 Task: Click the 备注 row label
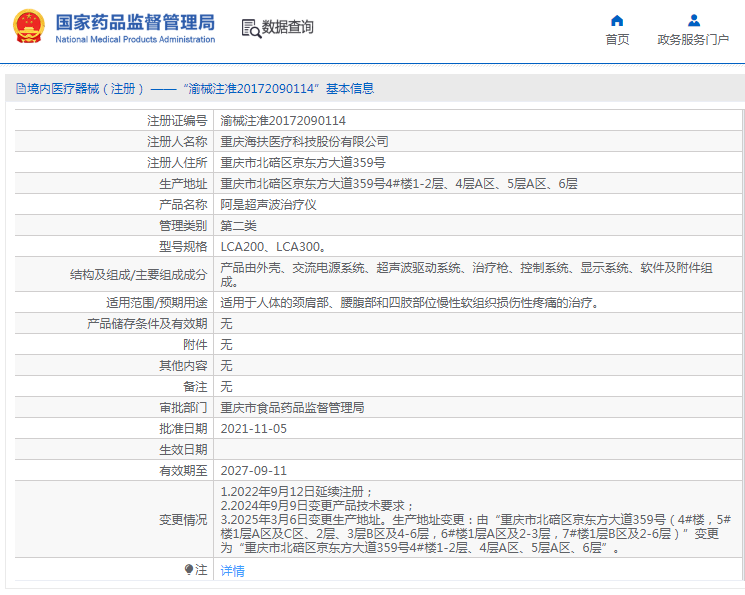tap(195, 387)
